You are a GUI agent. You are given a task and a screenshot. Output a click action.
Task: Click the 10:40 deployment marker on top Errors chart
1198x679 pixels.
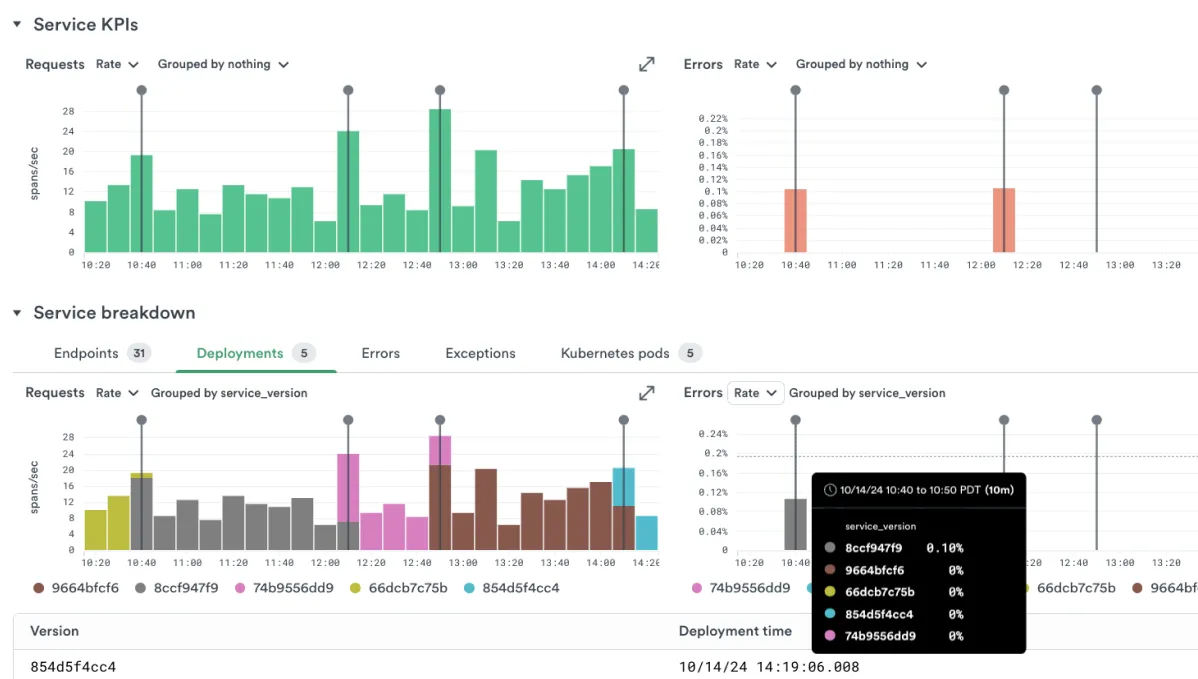(795, 90)
